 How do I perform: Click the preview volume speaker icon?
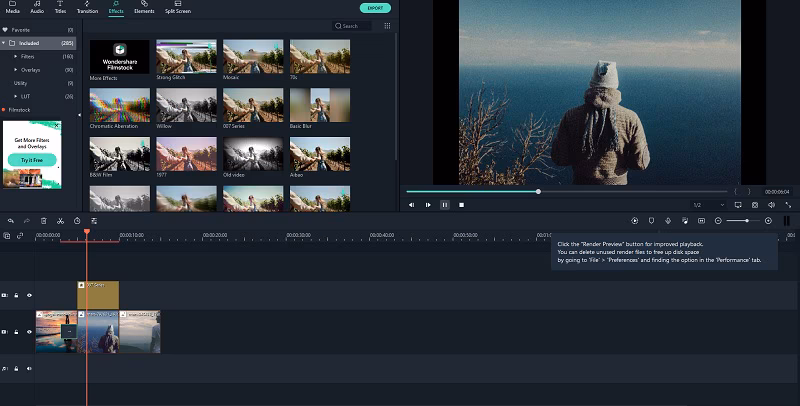tap(771, 204)
